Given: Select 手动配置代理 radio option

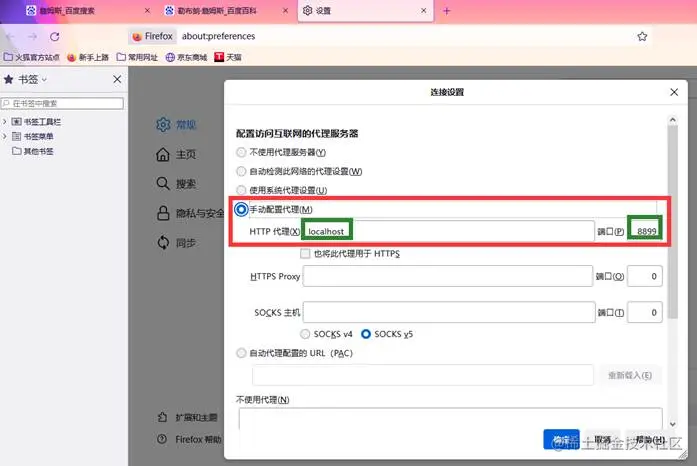Looking at the screenshot, I should (x=241, y=209).
